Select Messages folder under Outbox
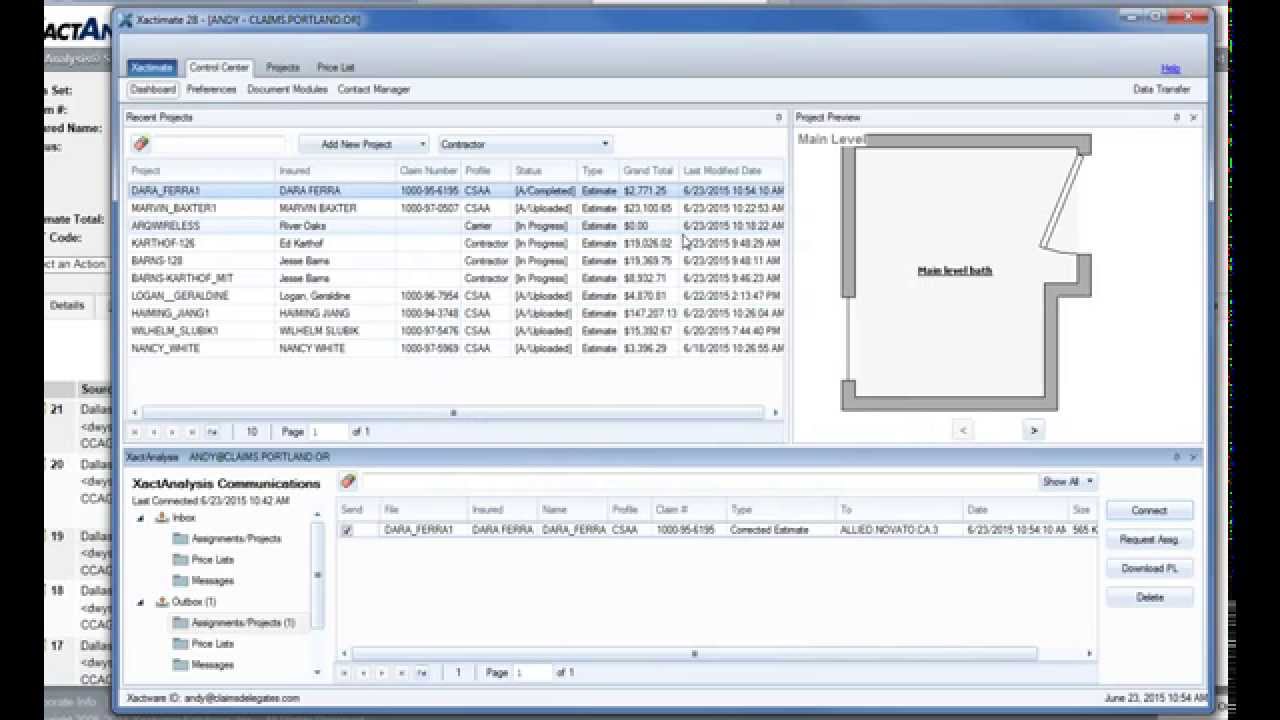This screenshot has width=1280, height=720. click(x=203, y=665)
